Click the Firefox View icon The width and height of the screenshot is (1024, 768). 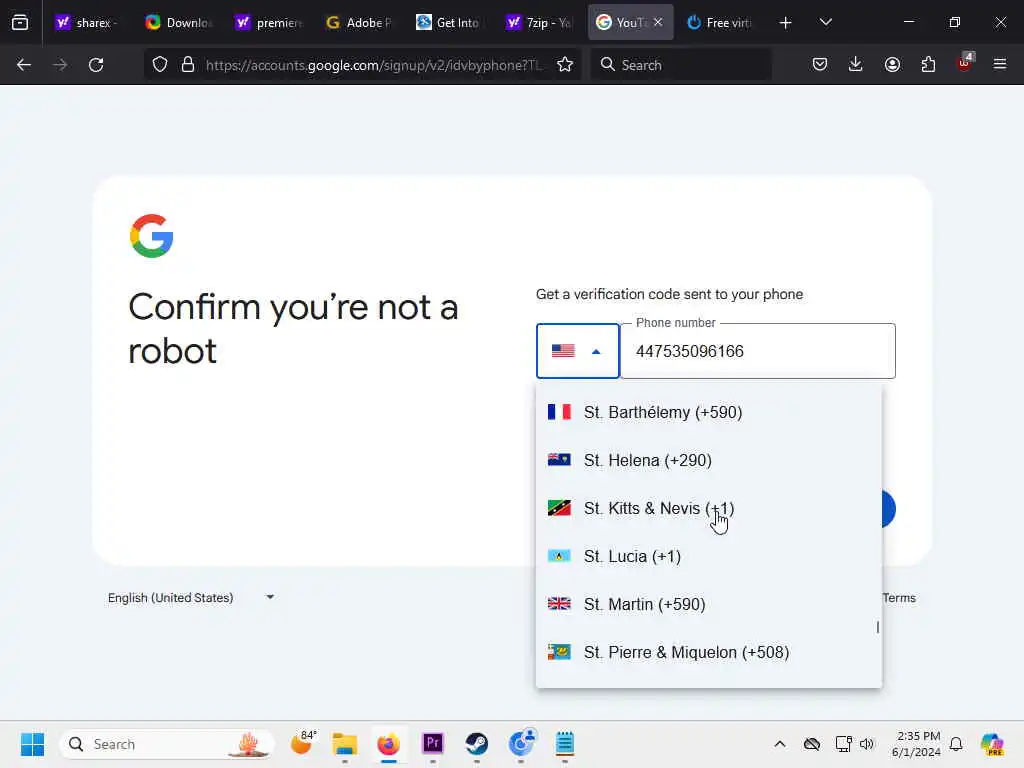pyautogui.click(x=20, y=22)
